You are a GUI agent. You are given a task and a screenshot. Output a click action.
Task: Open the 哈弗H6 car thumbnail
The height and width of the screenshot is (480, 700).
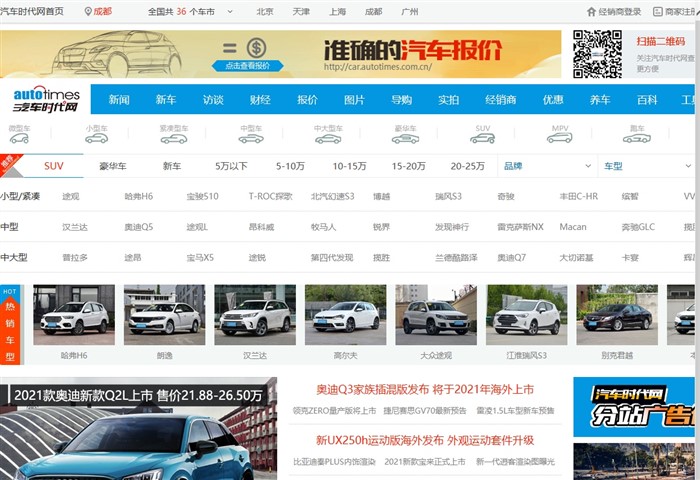pyautogui.click(x=74, y=315)
